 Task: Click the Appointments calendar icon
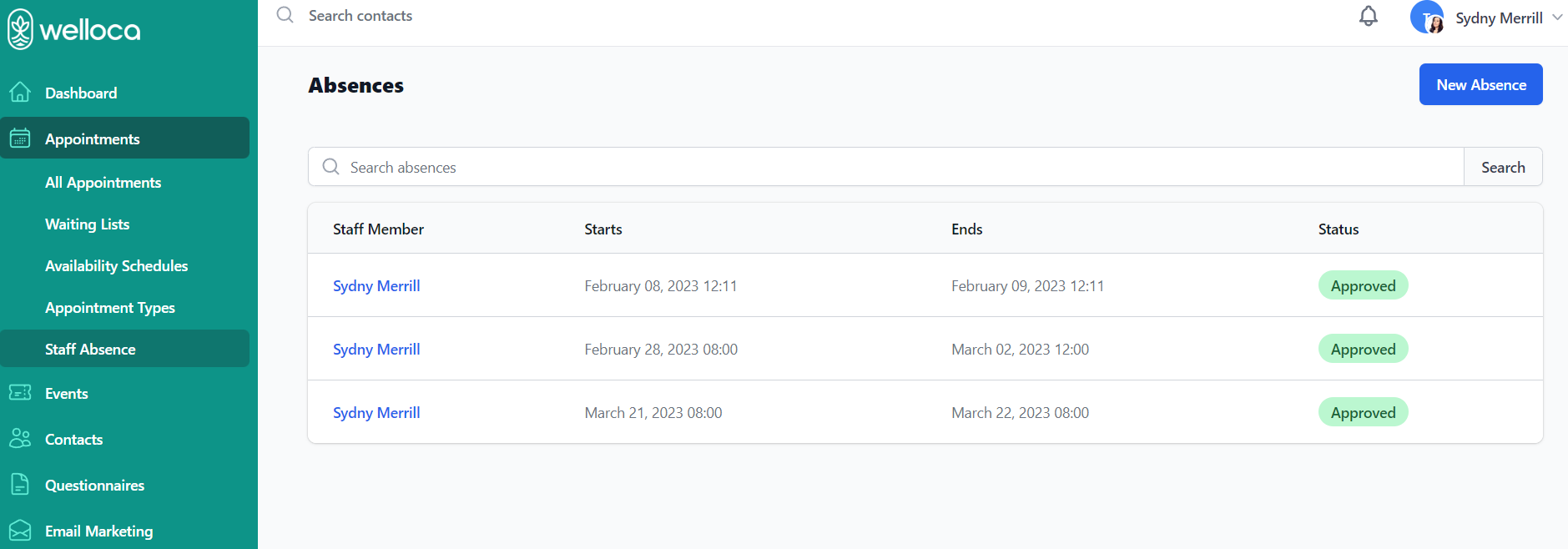click(x=20, y=139)
